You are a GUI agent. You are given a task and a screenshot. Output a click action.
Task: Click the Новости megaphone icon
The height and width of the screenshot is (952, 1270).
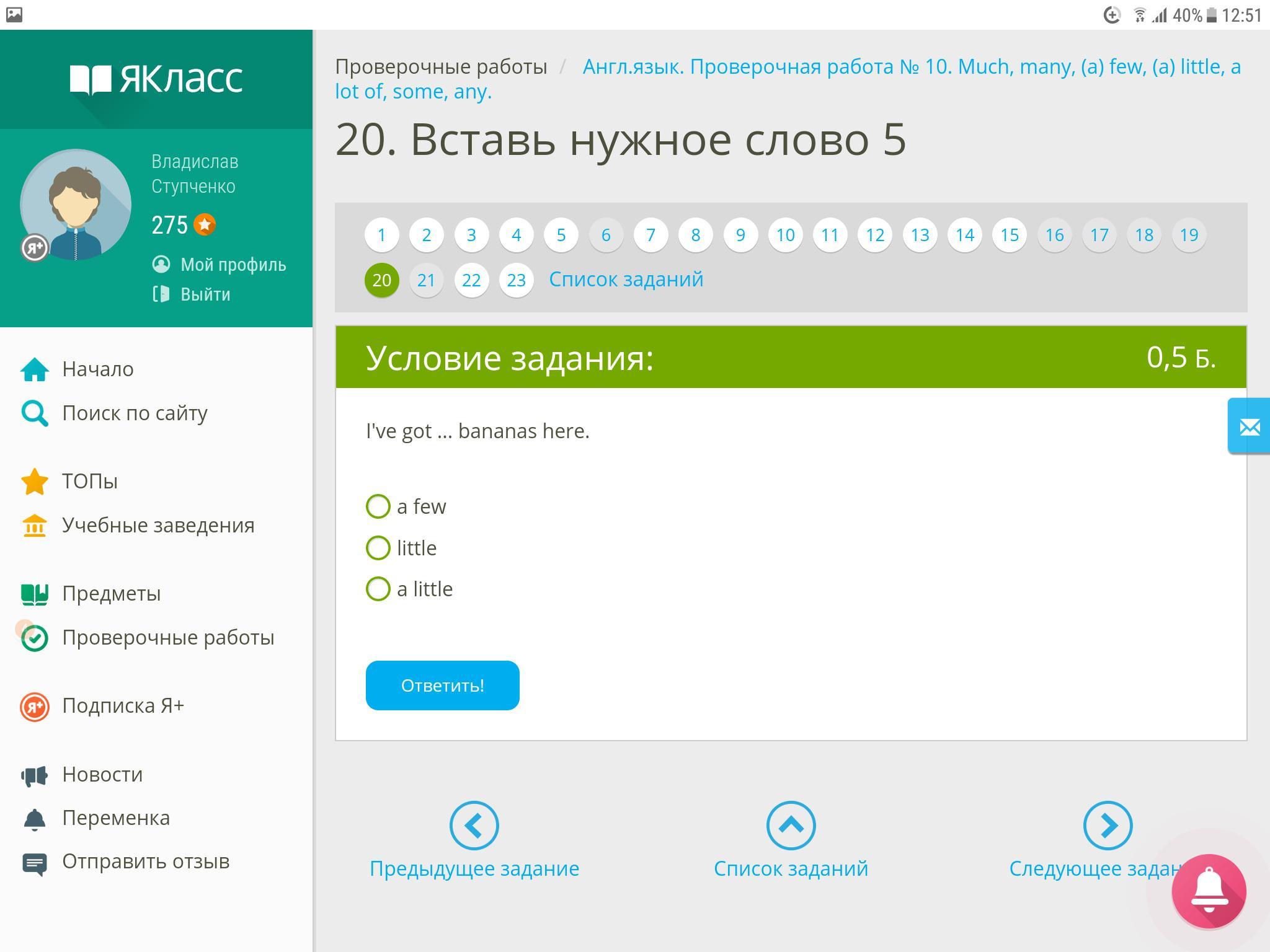click(x=35, y=775)
